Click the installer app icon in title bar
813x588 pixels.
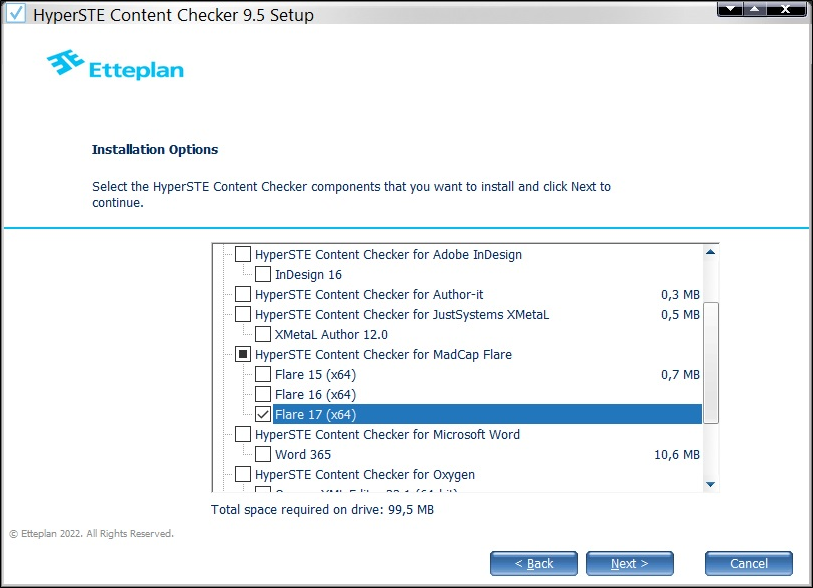(x=15, y=13)
